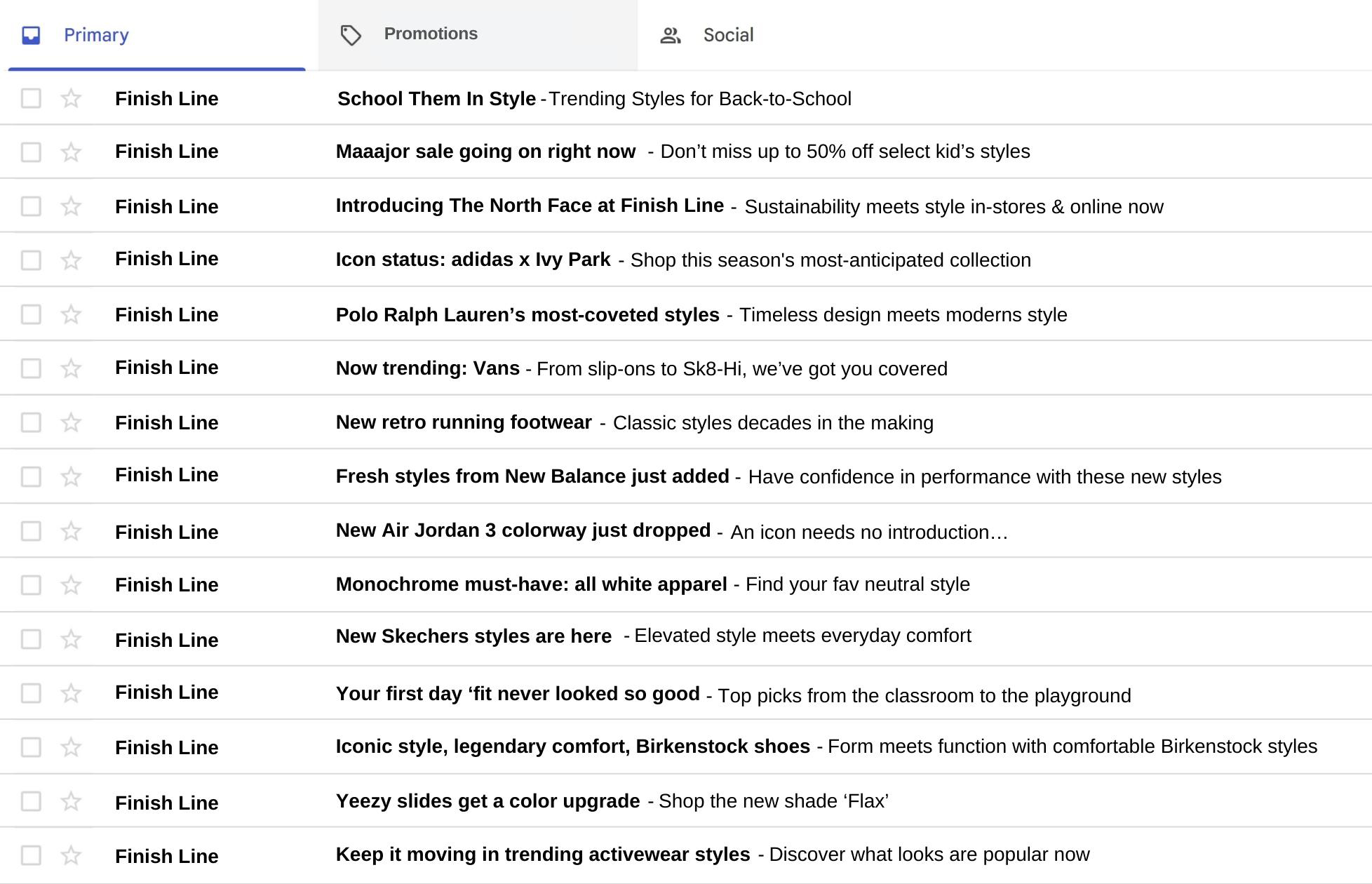Open 'Keep it moving in trending activewear styles'
The height and width of the screenshot is (884, 1372).
click(543, 855)
